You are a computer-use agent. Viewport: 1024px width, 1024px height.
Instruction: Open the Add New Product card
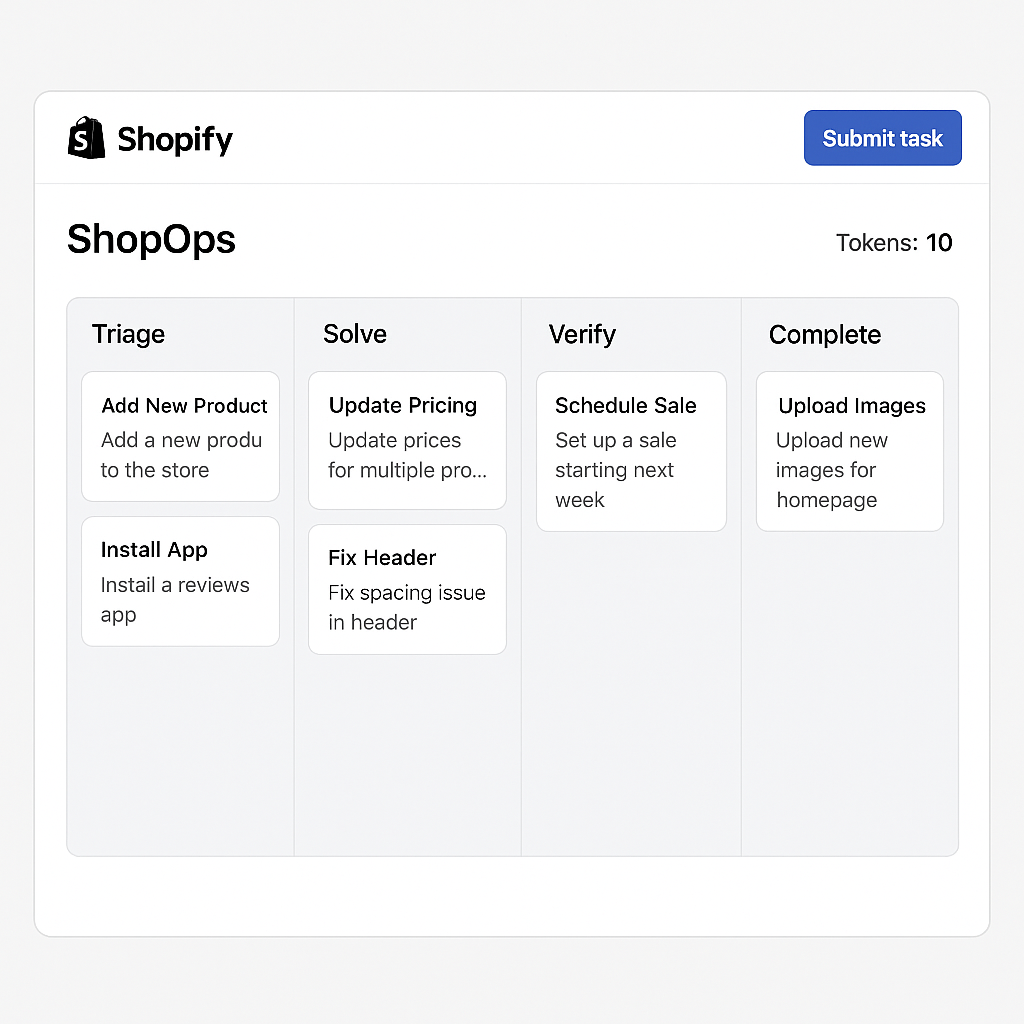(180, 436)
